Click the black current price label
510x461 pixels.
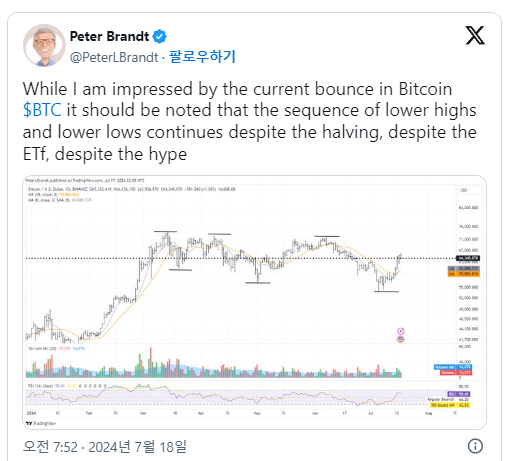468,258
